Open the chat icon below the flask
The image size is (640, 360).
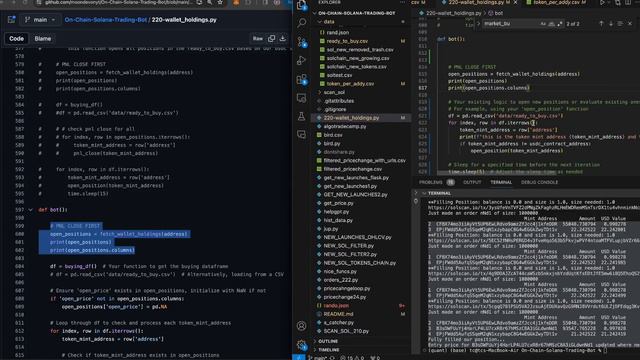(302, 134)
